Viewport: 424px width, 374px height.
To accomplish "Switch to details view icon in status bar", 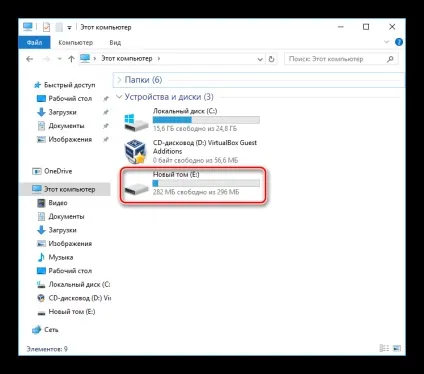I will (x=384, y=348).
